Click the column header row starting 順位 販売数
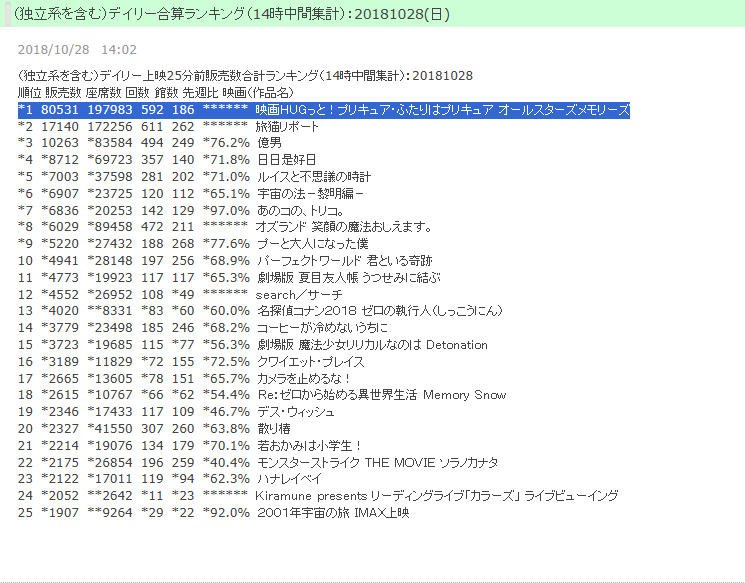This screenshot has height=583, width=745. coord(156,93)
